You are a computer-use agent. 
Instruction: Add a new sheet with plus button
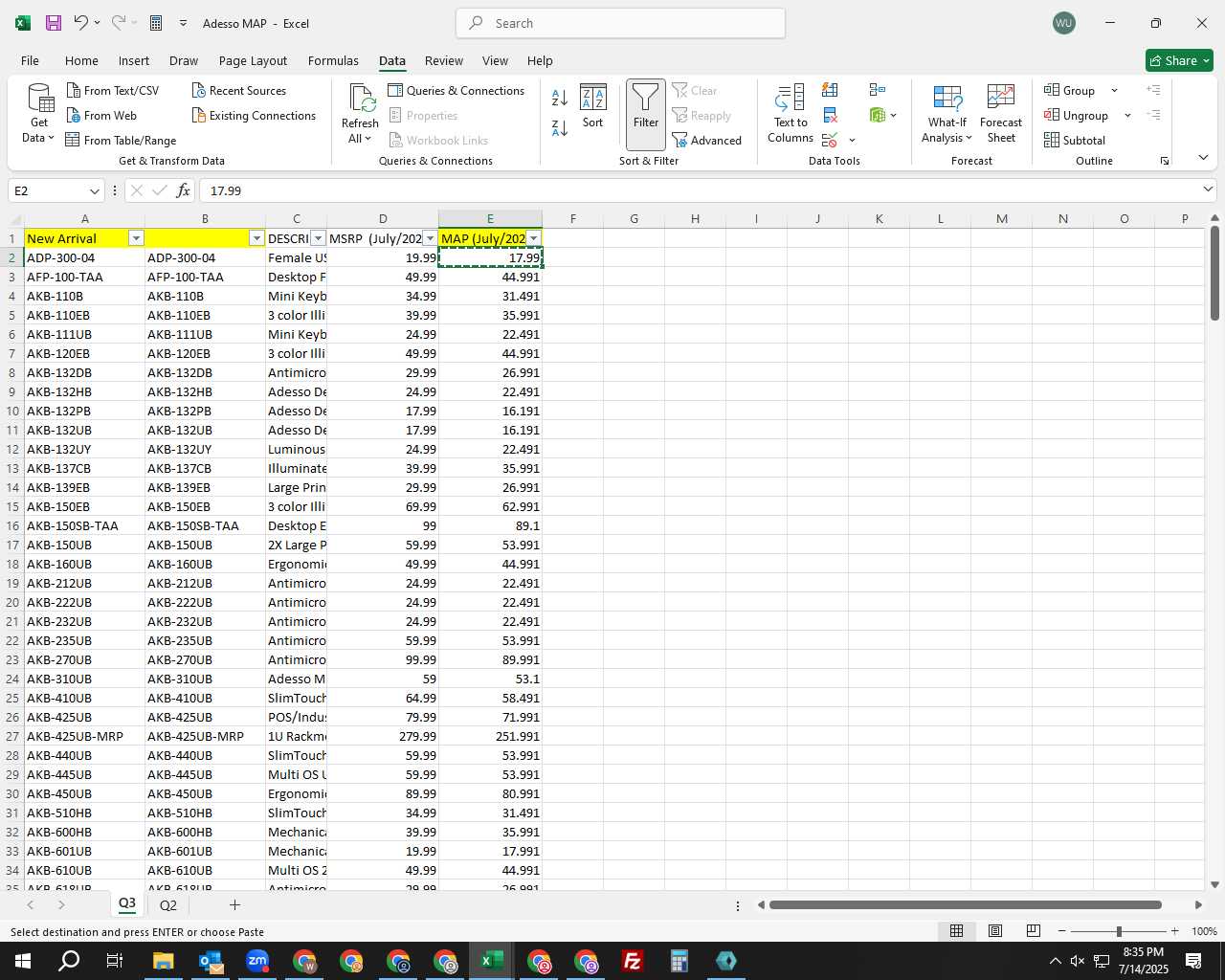[234, 904]
